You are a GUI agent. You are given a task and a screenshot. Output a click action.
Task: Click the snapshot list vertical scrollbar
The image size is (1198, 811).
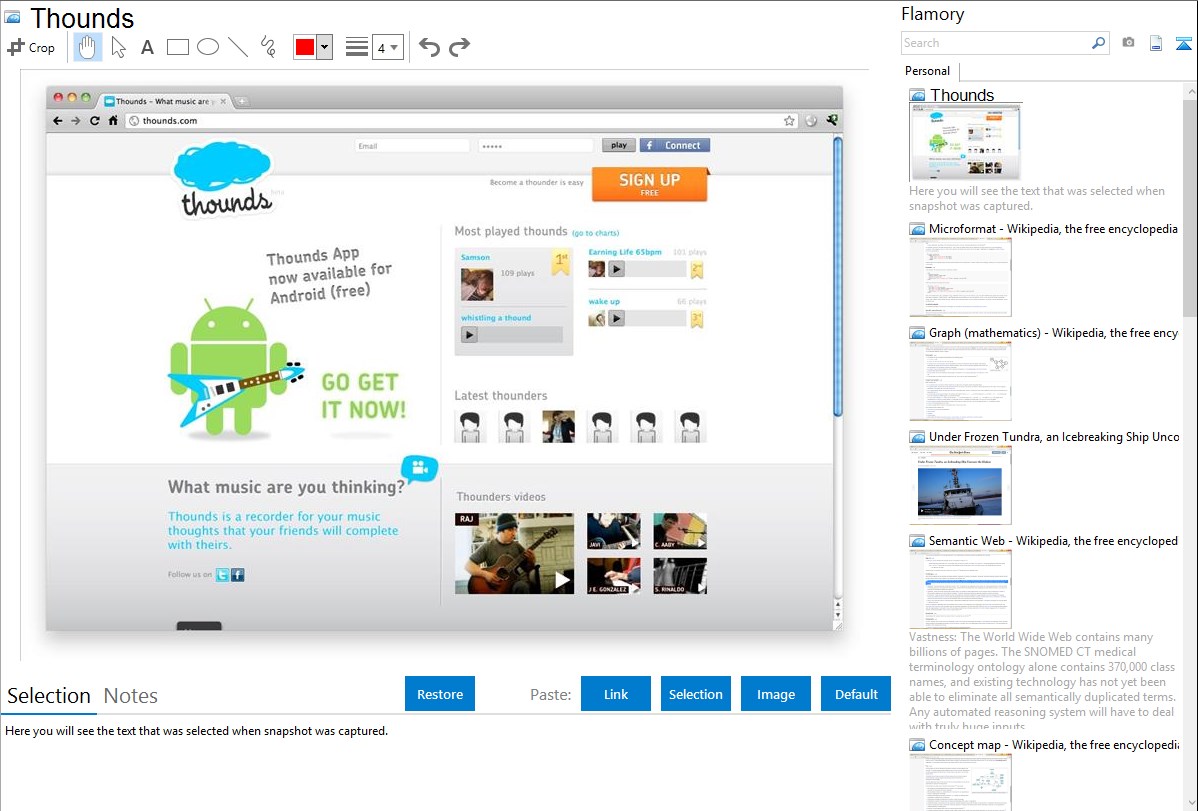click(1190, 206)
